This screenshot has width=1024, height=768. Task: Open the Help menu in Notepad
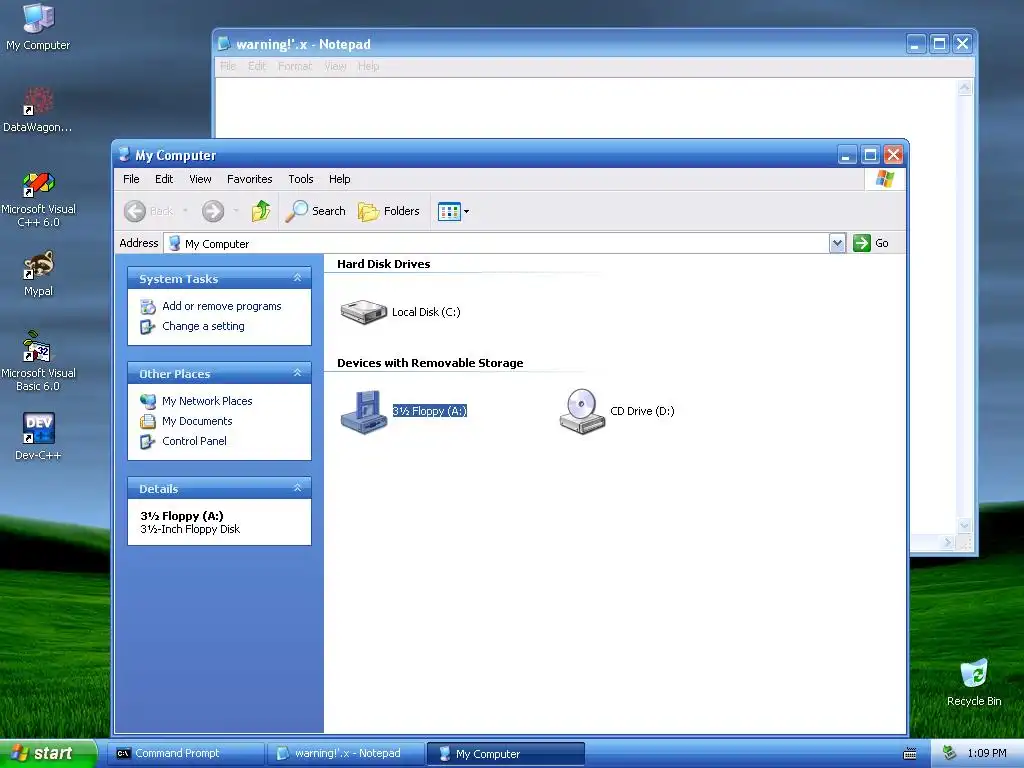(368, 66)
